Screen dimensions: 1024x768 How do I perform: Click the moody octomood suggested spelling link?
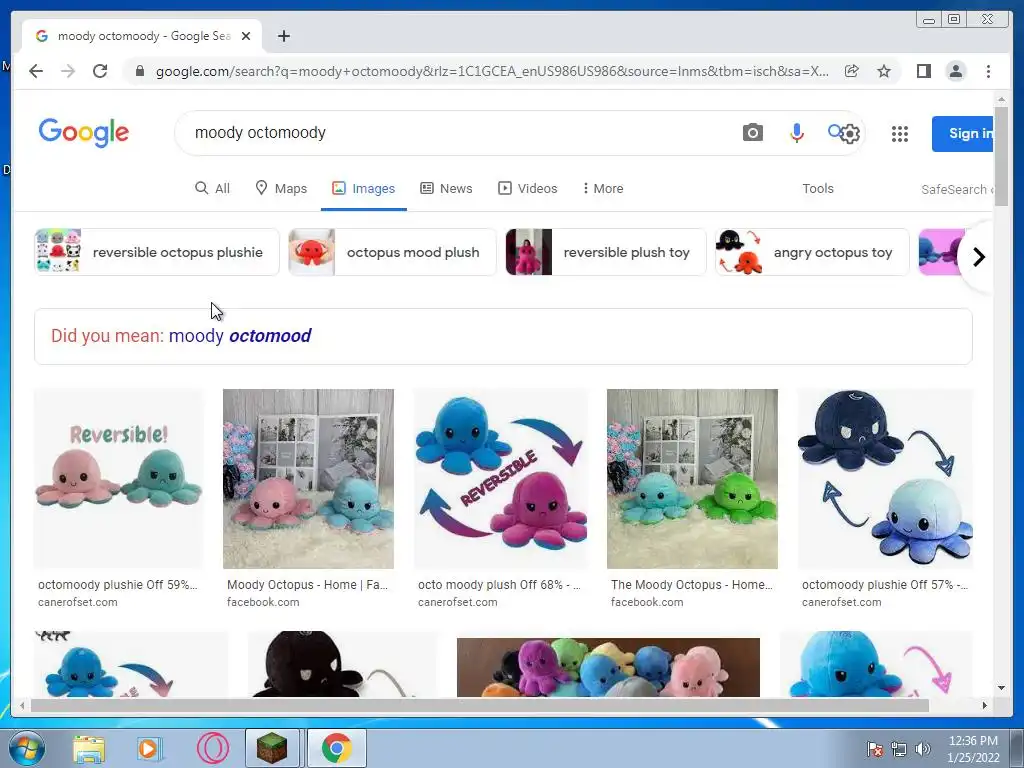click(x=240, y=336)
